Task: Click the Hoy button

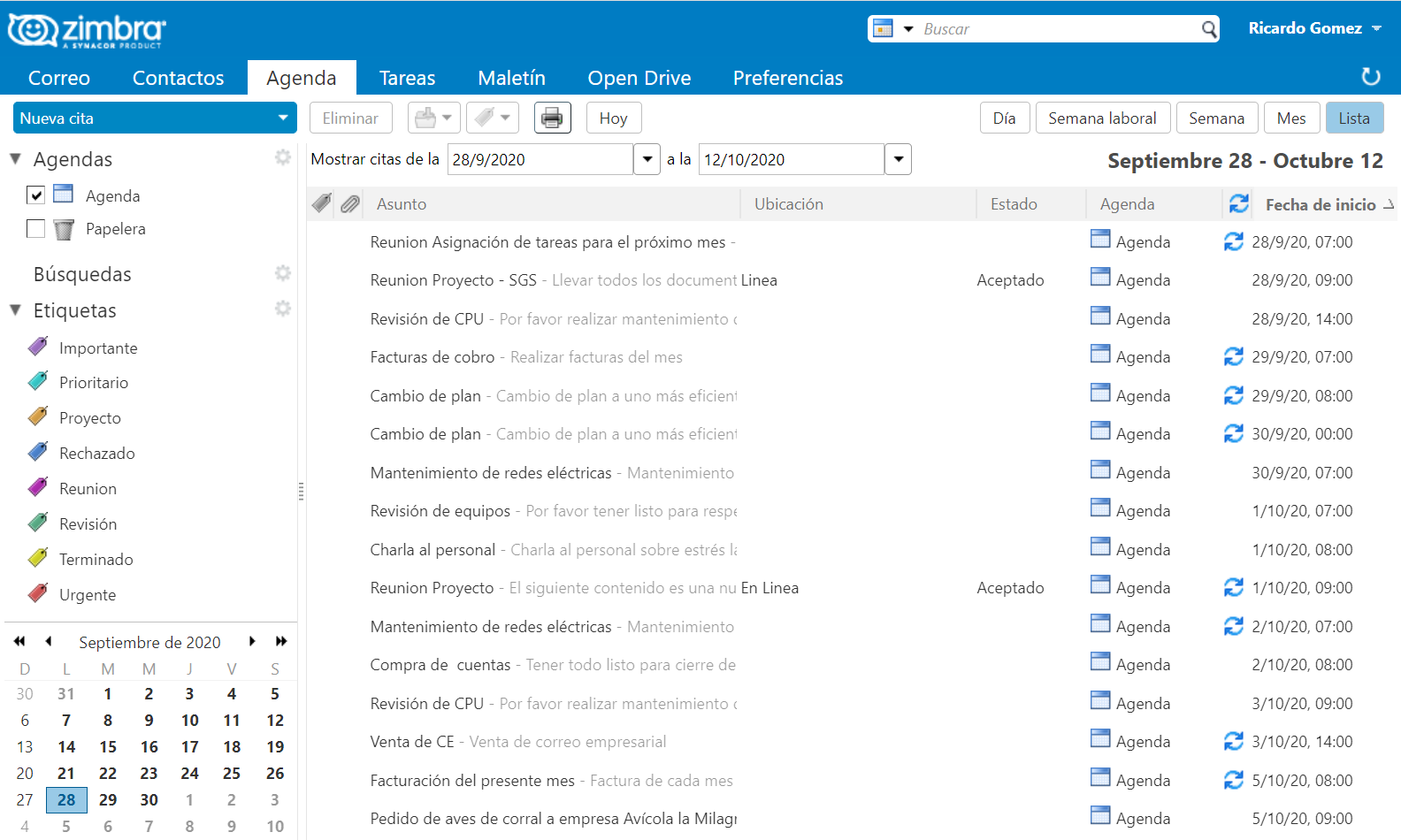Action: (x=613, y=118)
